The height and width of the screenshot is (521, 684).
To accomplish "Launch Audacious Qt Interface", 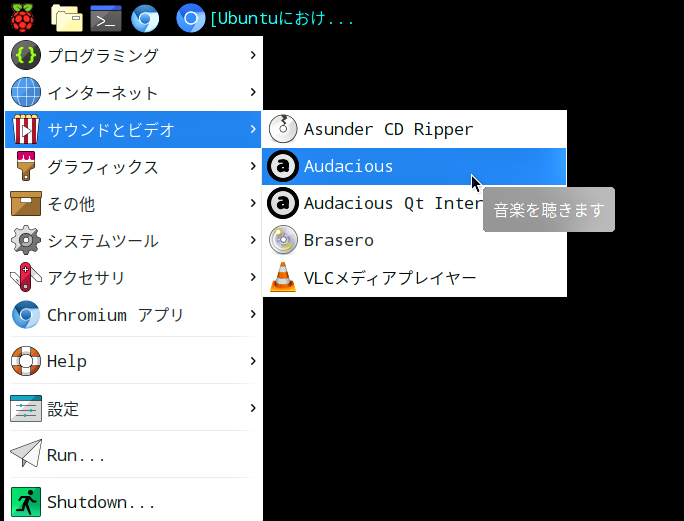I will pos(414,203).
